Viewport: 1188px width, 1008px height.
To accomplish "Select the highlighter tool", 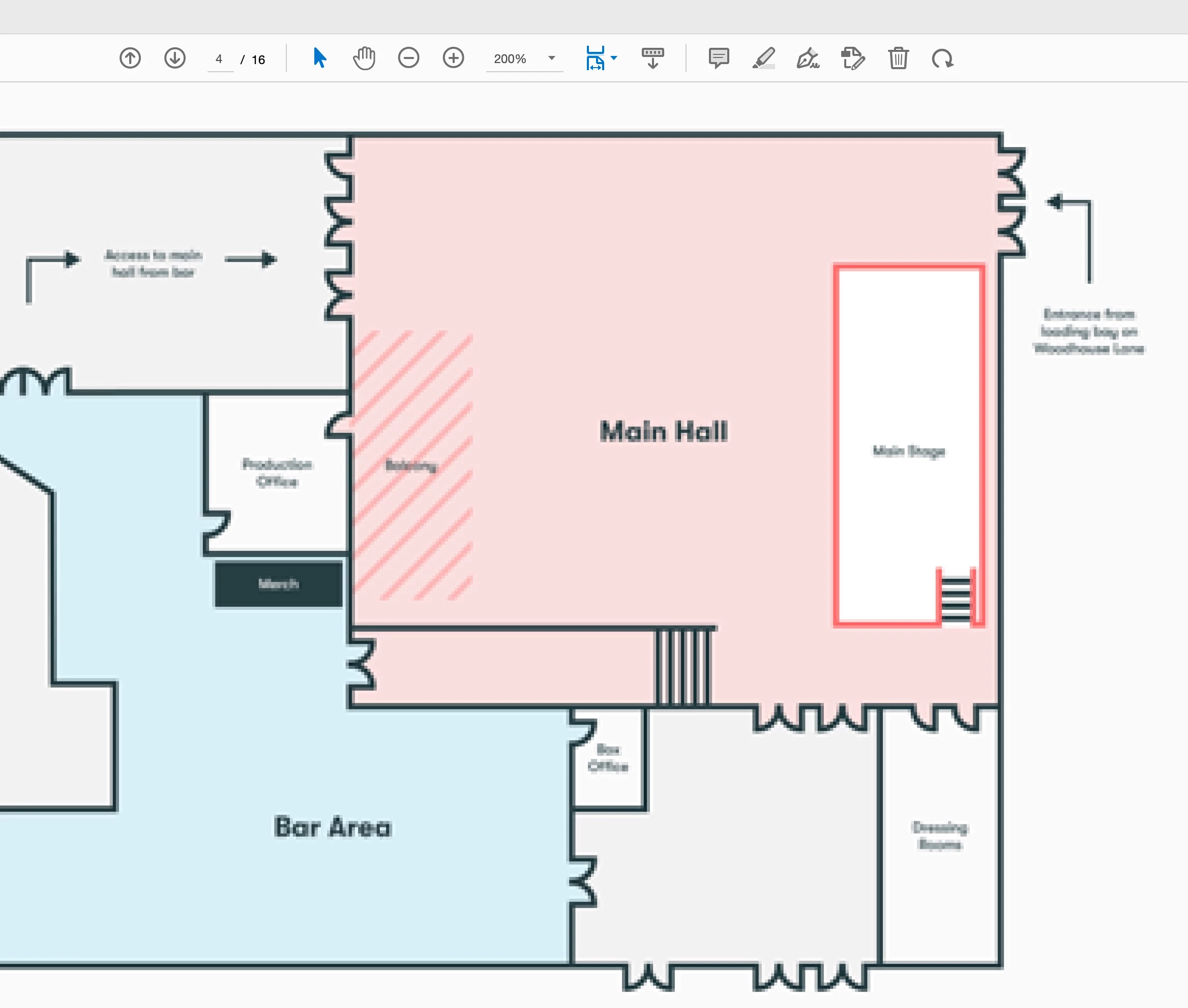I will [763, 58].
